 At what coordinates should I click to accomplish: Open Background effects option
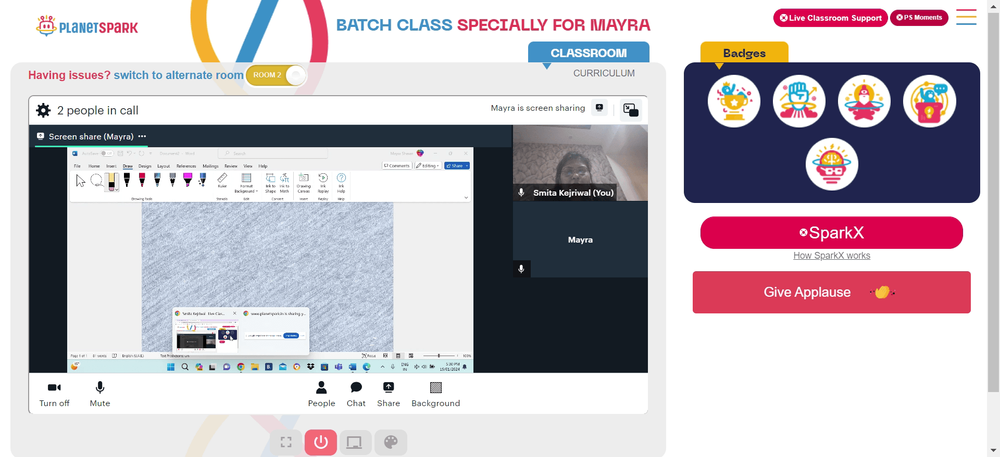click(436, 394)
